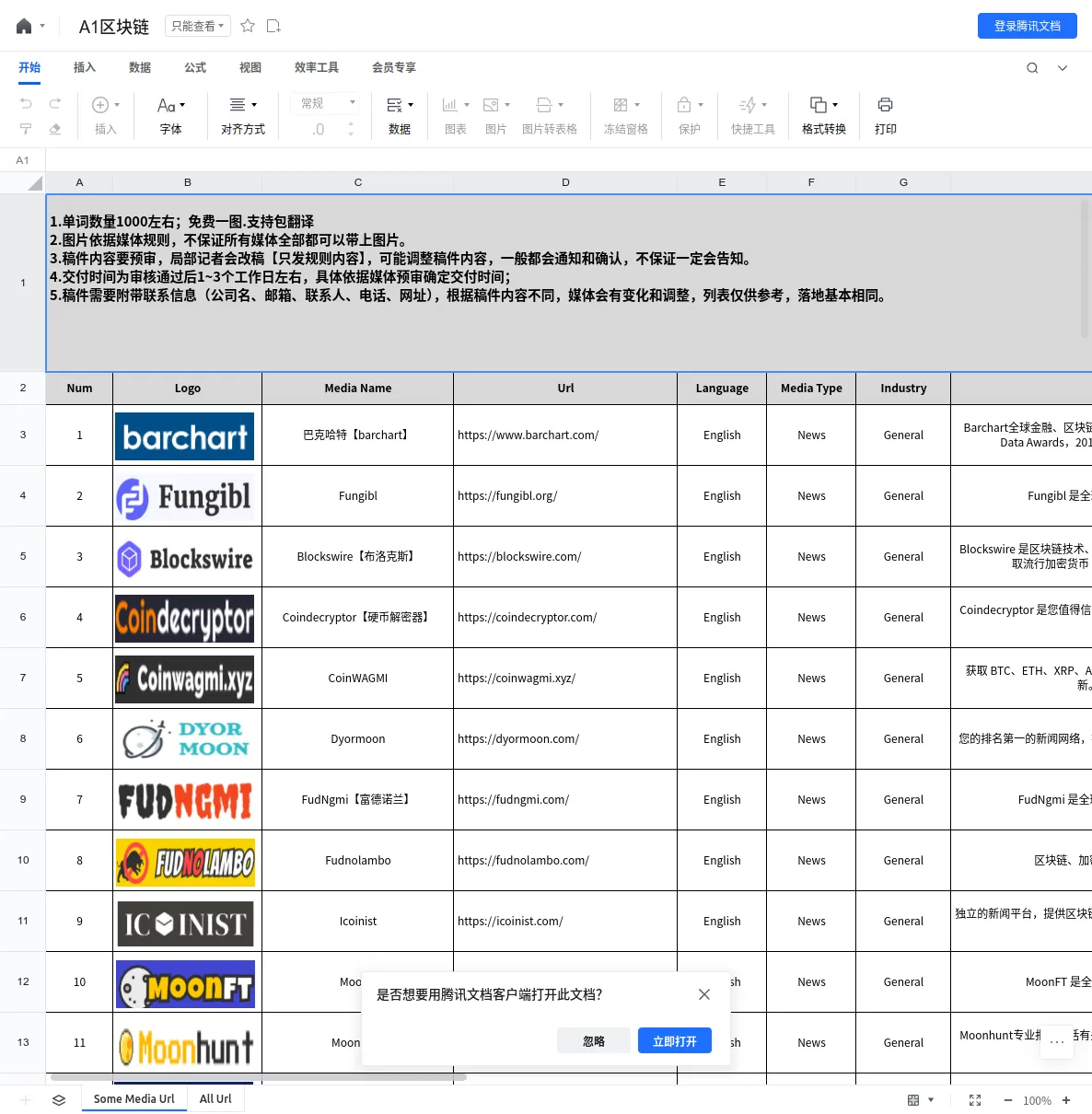Image resolution: width=1092 pixels, height=1114 pixels.
Task: Switch to the 开始 tab
Action: [x=29, y=67]
